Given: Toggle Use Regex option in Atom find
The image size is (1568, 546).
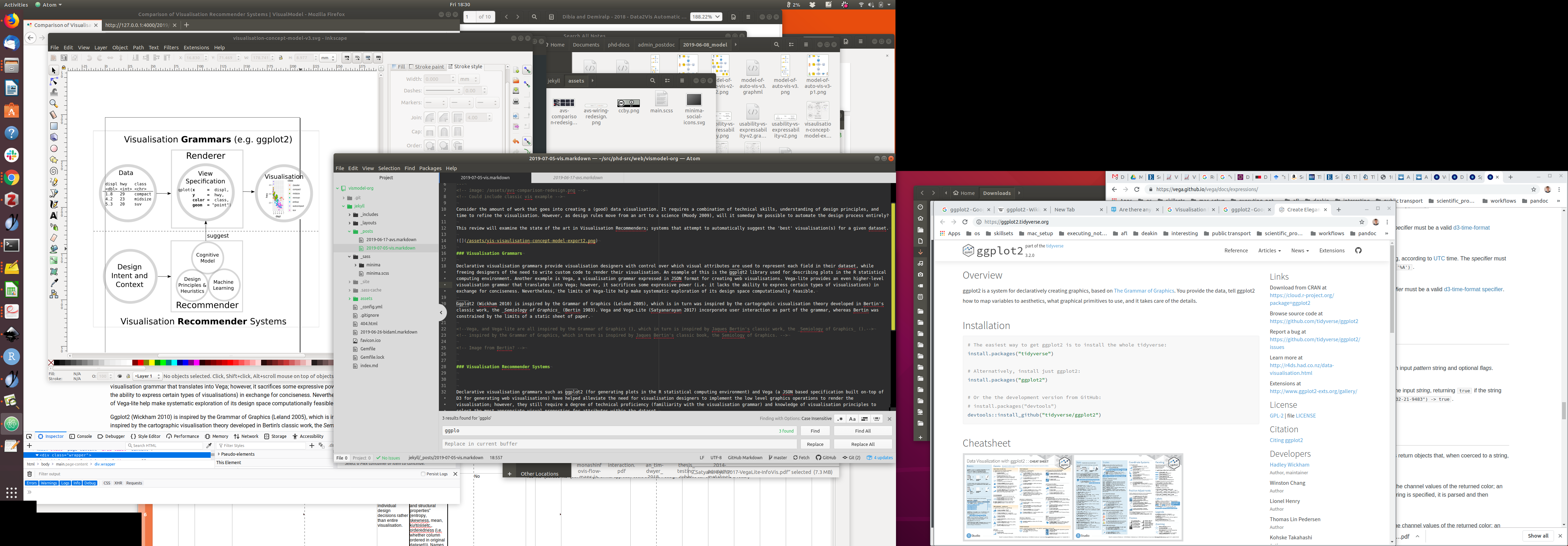Looking at the screenshot, I should 840,419.
